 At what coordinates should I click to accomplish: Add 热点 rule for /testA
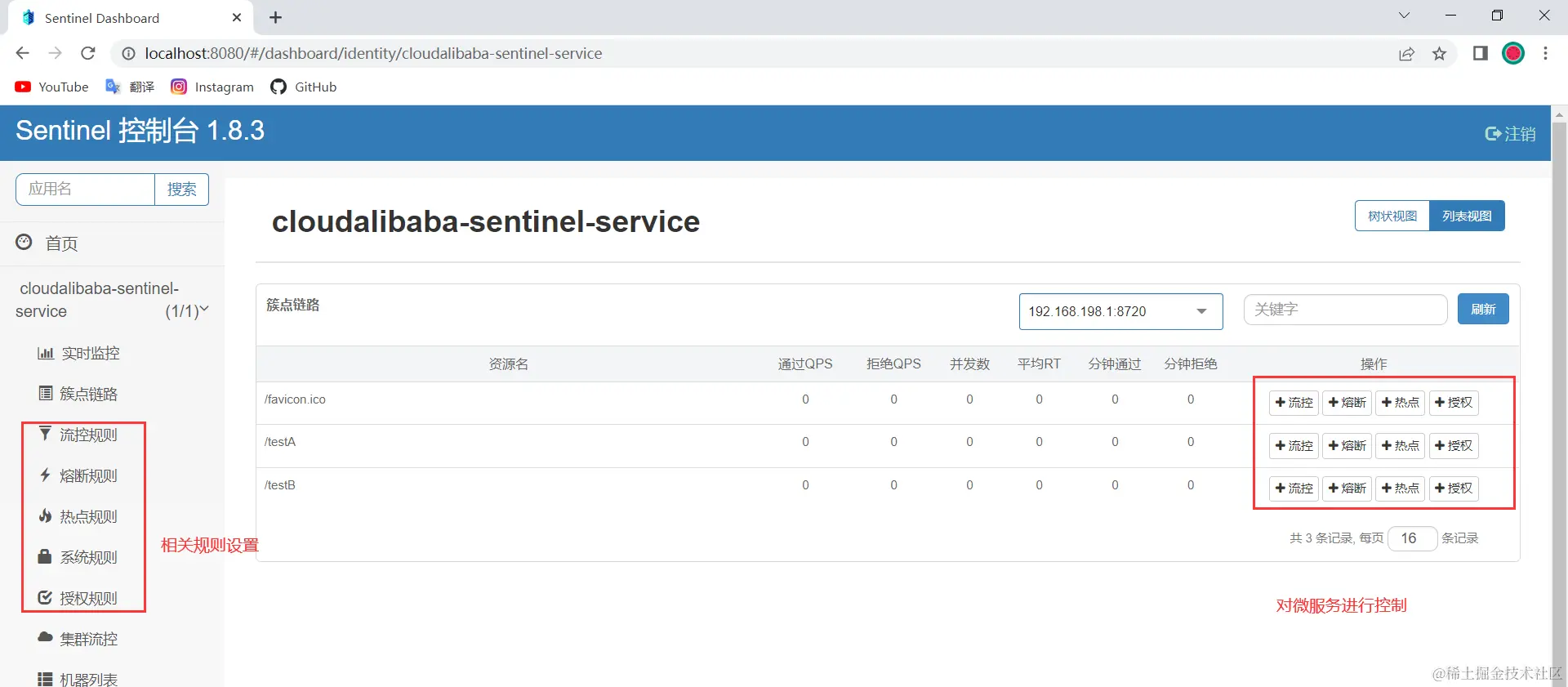pos(1400,446)
